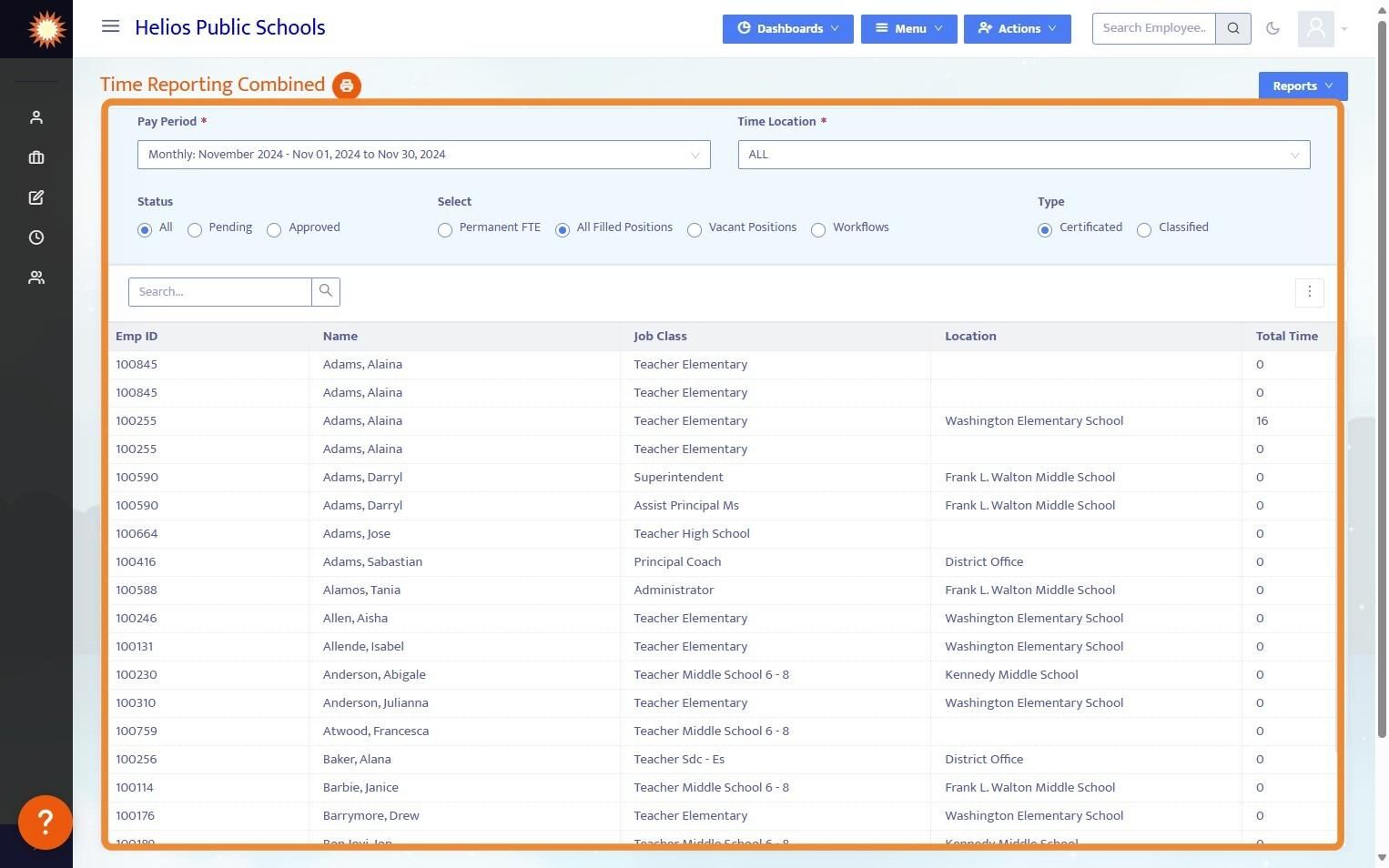Open the hamburger navigation menu
Screen dimensions: 1389x868
coord(110,26)
